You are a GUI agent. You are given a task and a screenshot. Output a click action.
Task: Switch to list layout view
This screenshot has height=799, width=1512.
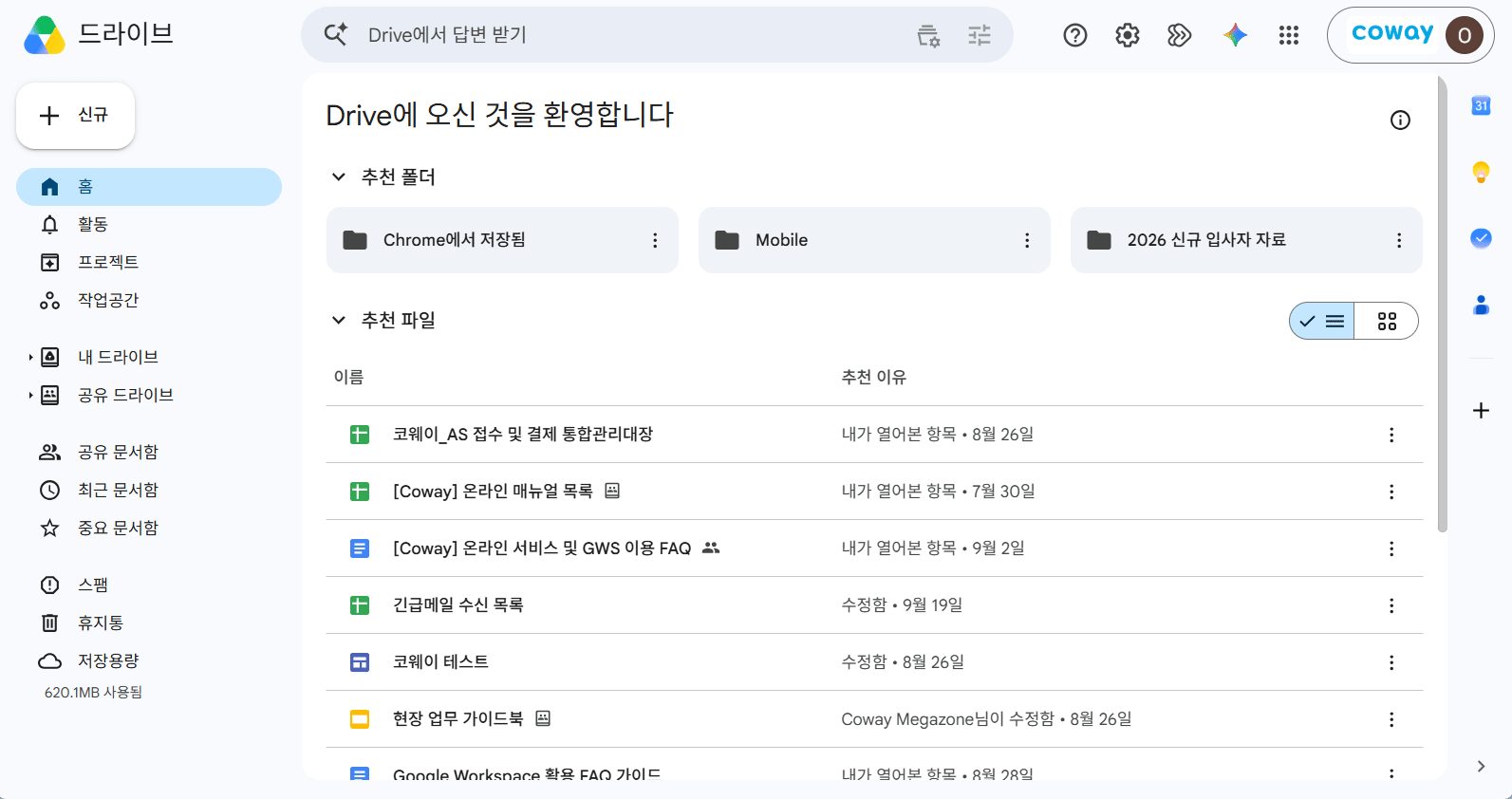1322,321
